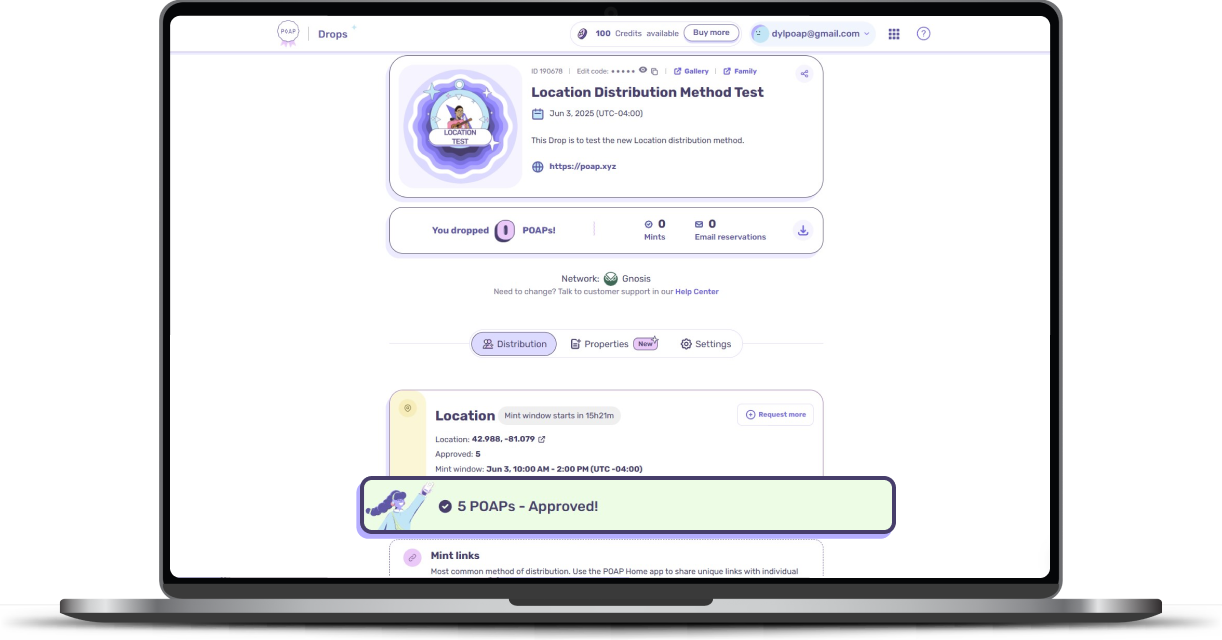Download stats with the download icon
1222x640 pixels.
pyautogui.click(x=802, y=230)
